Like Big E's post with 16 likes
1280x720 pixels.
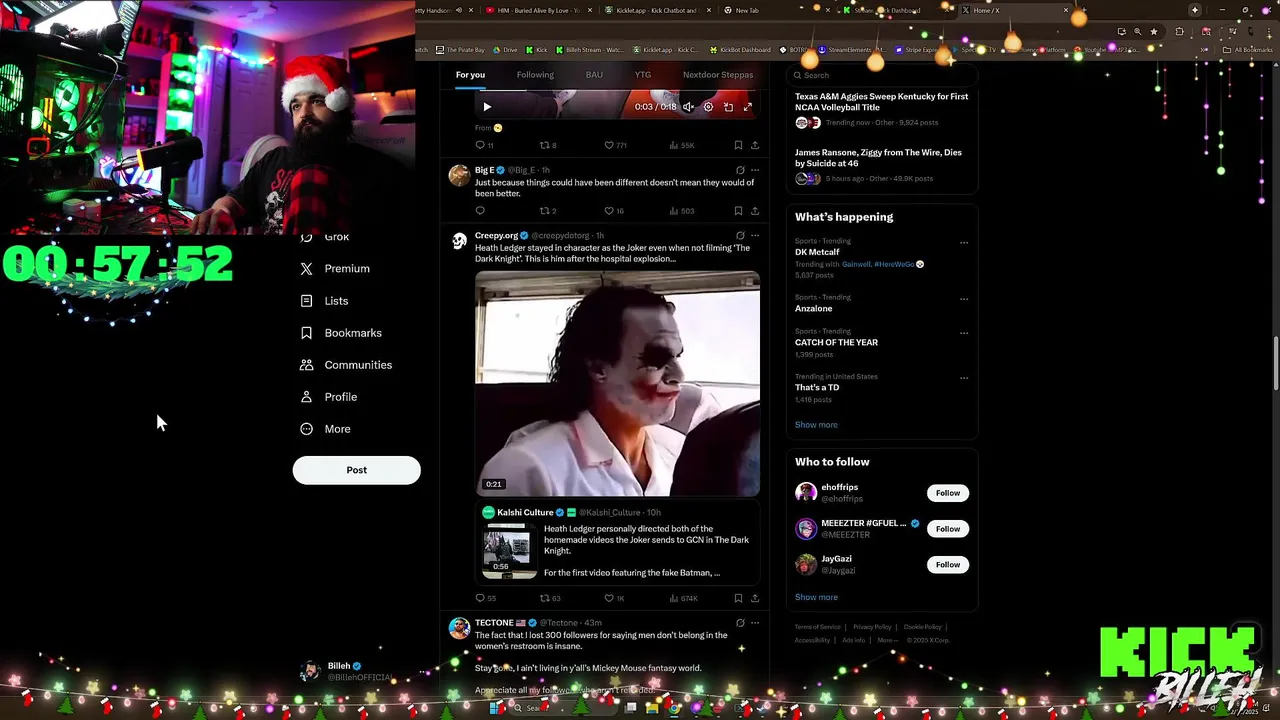coord(614,211)
